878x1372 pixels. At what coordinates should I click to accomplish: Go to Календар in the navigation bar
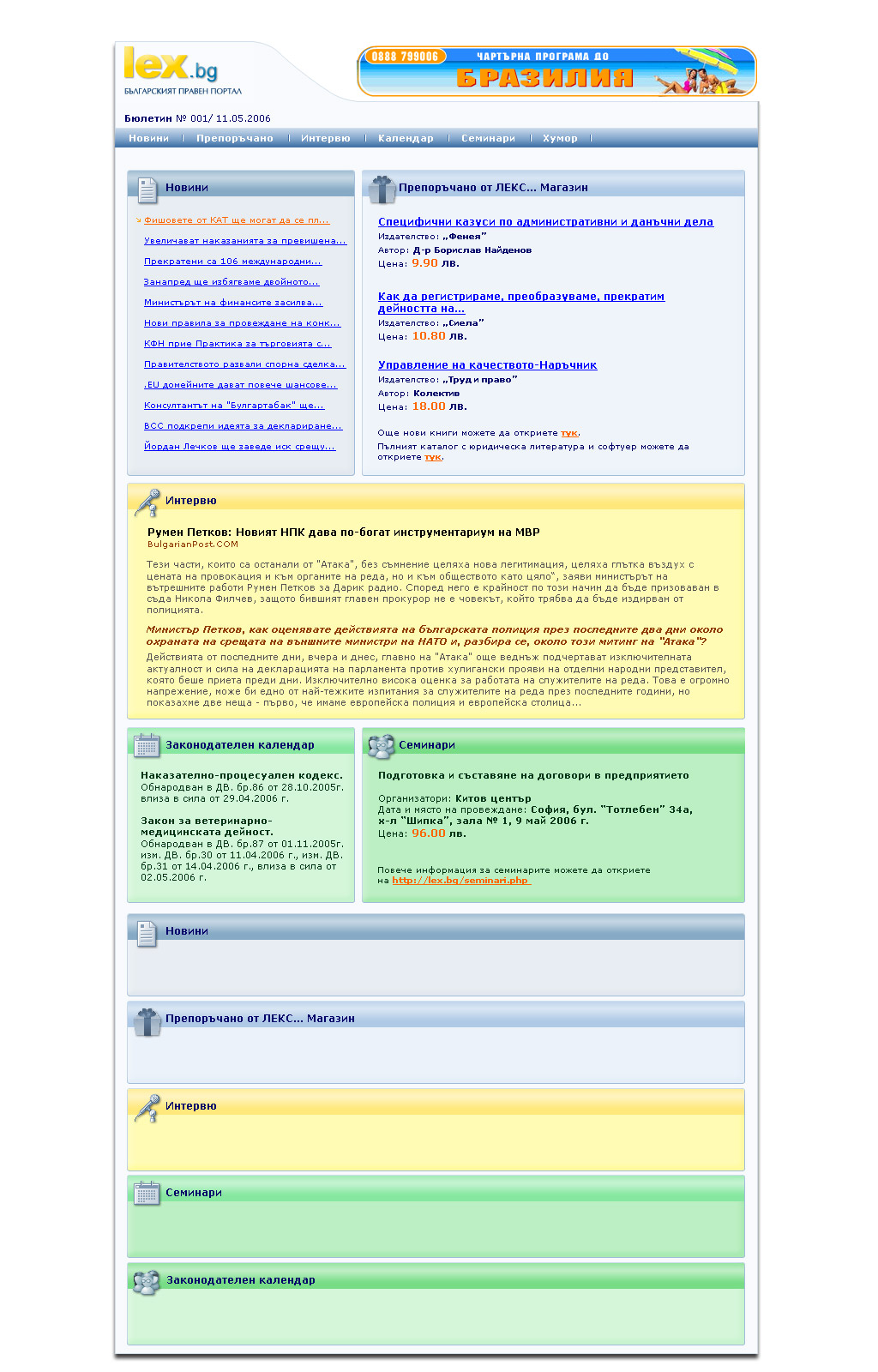click(406, 138)
